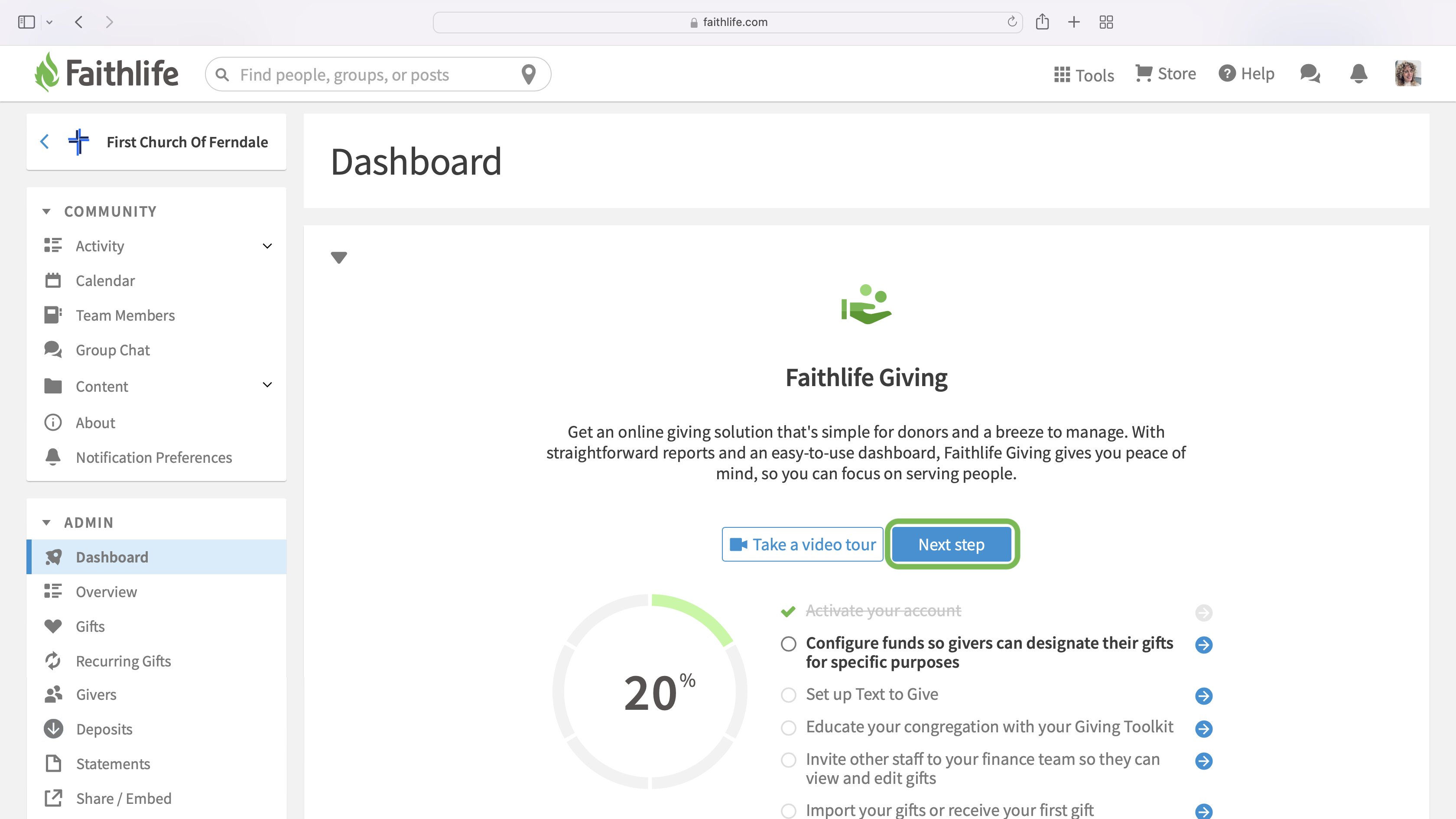Click the Recurring Gifts cycle icon

click(x=53, y=661)
